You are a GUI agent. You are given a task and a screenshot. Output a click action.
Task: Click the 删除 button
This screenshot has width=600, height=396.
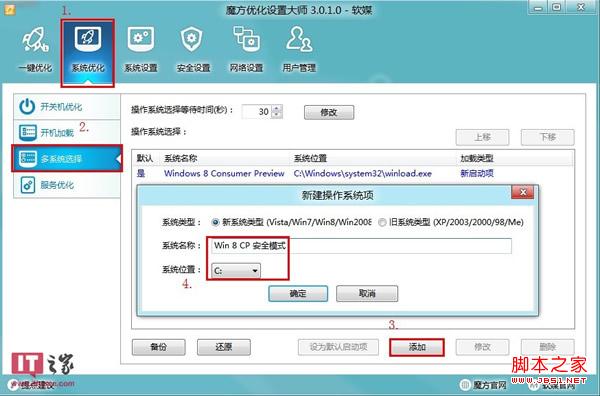click(547, 347)
